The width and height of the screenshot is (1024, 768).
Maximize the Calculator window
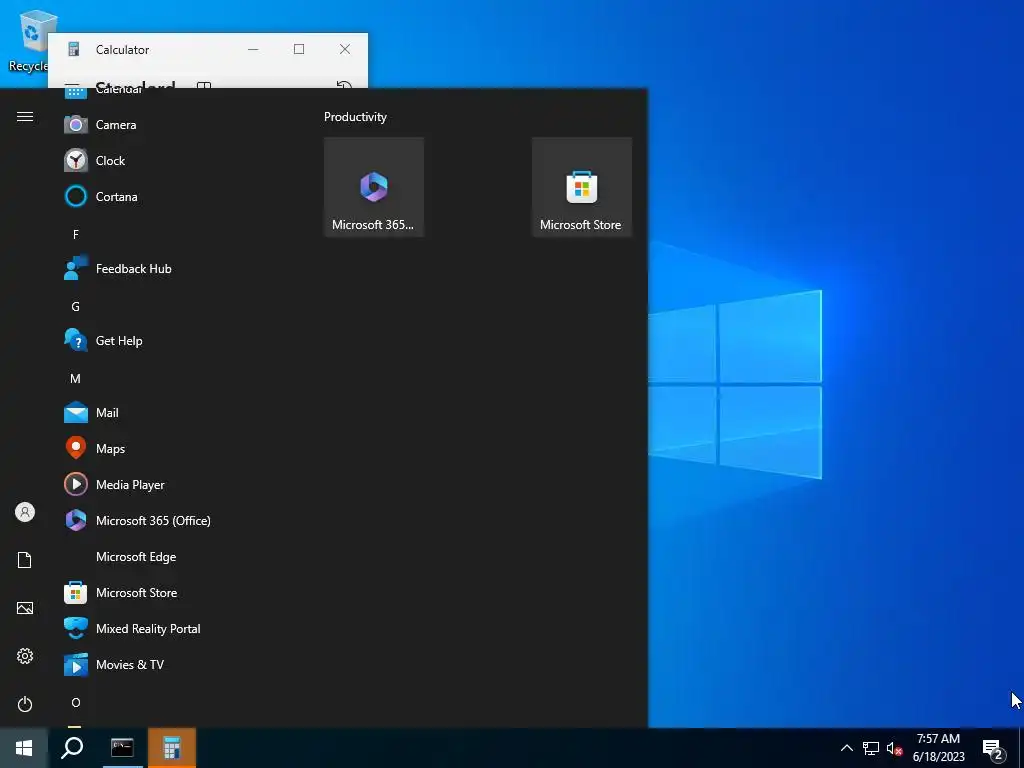299,49
